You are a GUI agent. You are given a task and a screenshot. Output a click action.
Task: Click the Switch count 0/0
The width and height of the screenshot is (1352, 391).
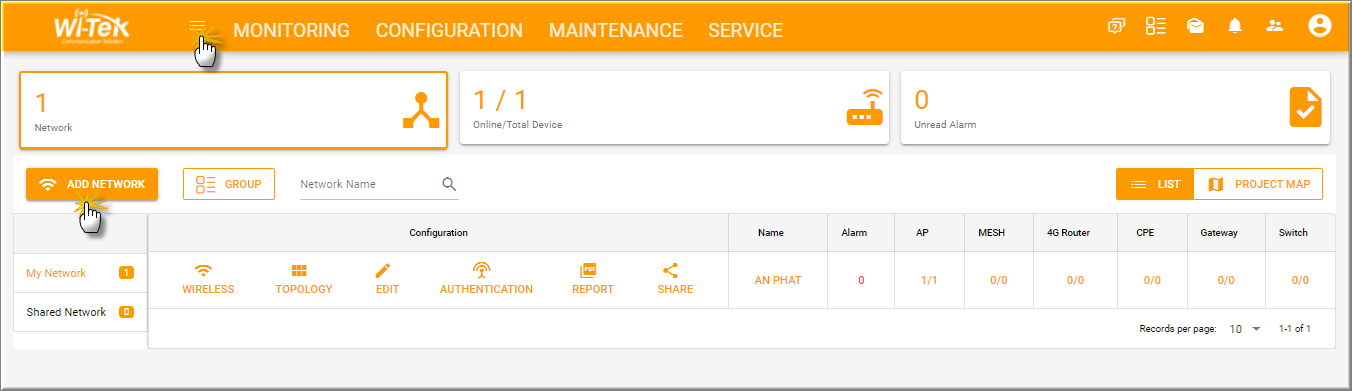pos(1300,280)
